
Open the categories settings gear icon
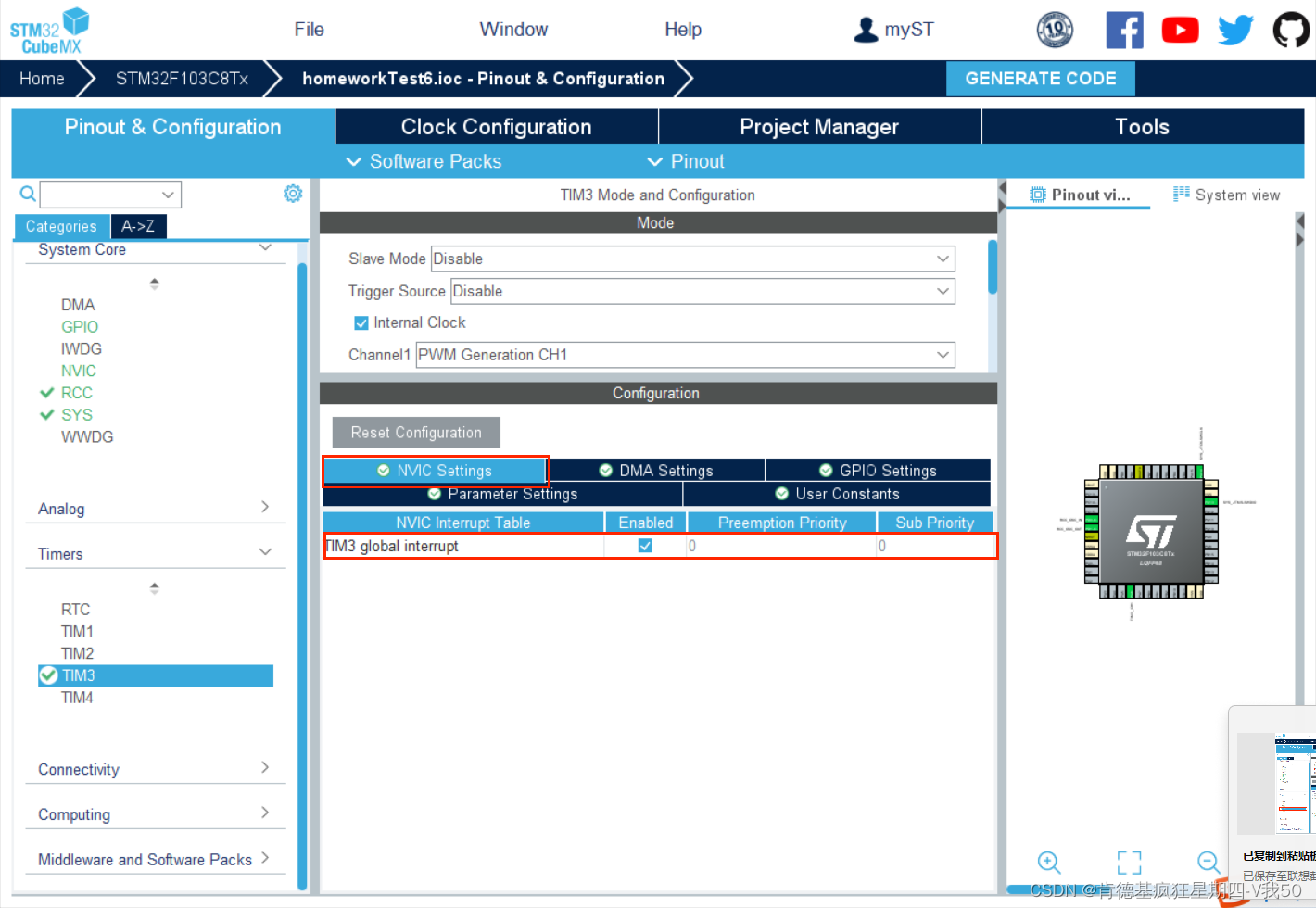[x=293, y=193]
